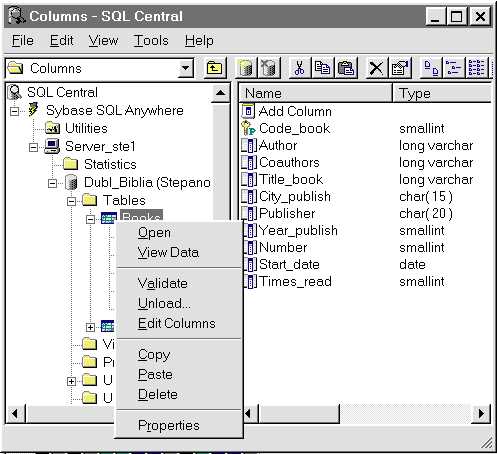The height and width of the screenshot is (454, 497).
Task: Click the Properties toolbar icon
Action: click(400, 68)
